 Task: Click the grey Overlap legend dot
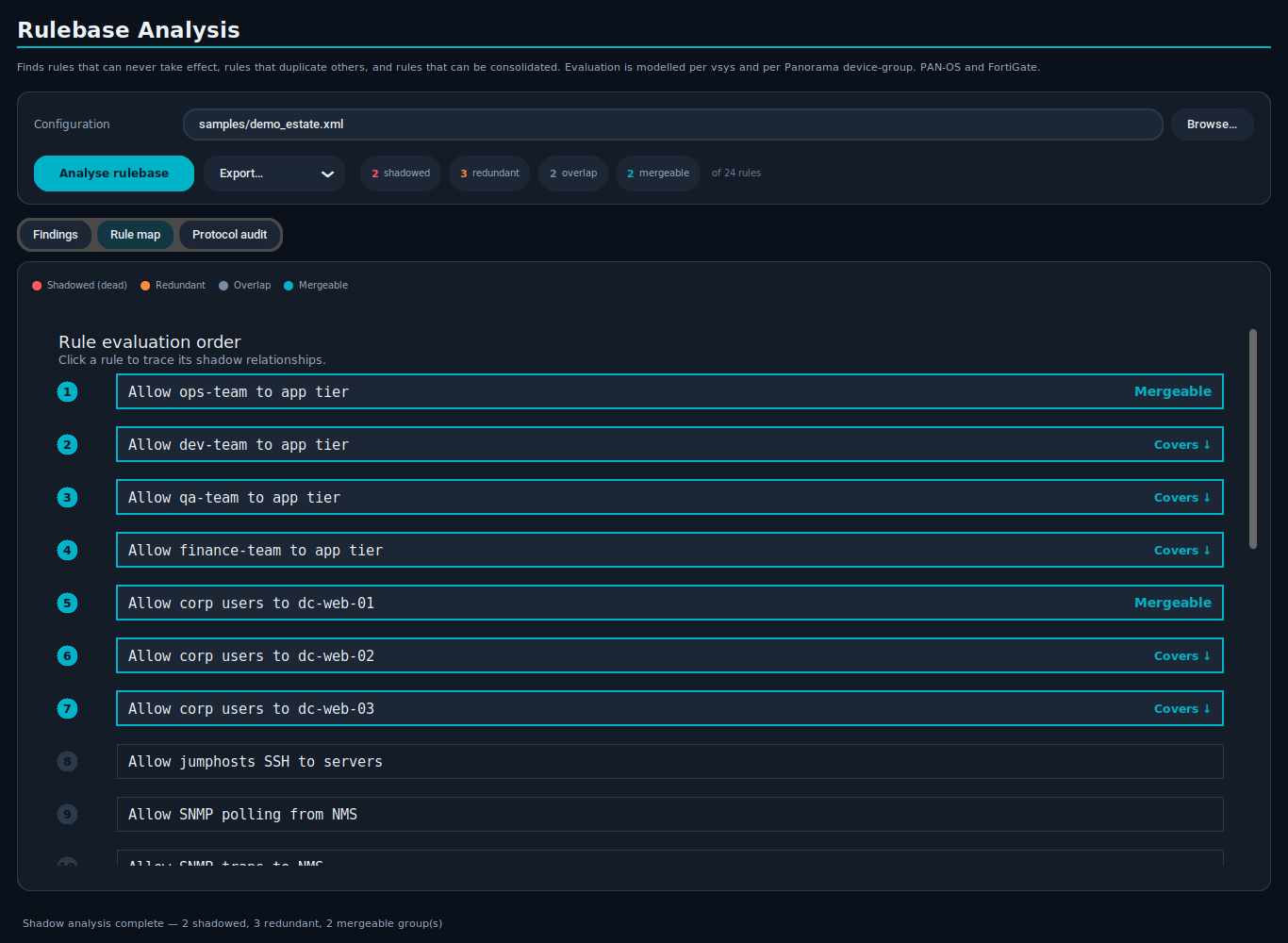click(x=223, y=286)
